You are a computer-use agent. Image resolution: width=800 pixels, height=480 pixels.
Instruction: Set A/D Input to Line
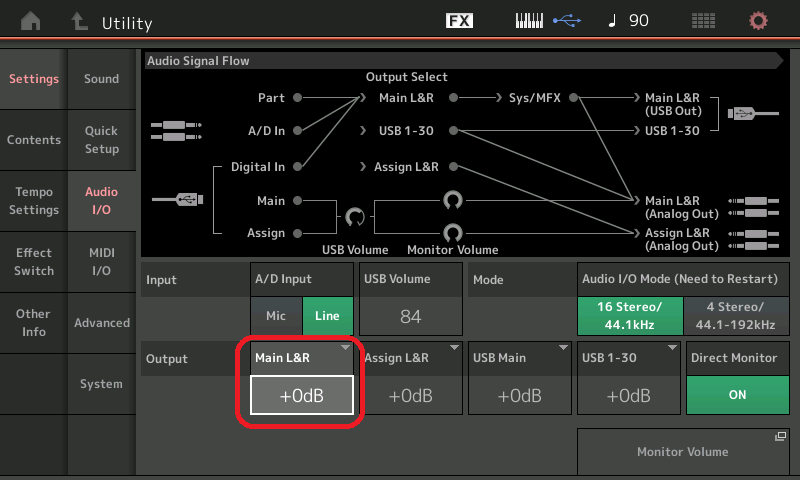click(327, 316)
